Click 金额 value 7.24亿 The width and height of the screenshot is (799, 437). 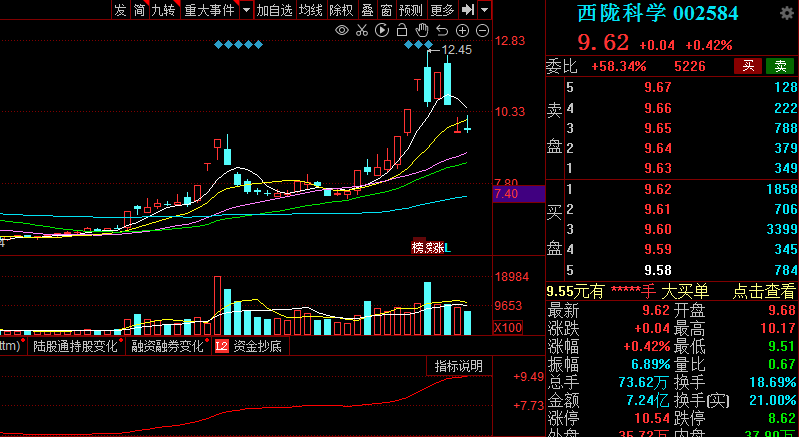pyautogui.click(x=648, y=400)
